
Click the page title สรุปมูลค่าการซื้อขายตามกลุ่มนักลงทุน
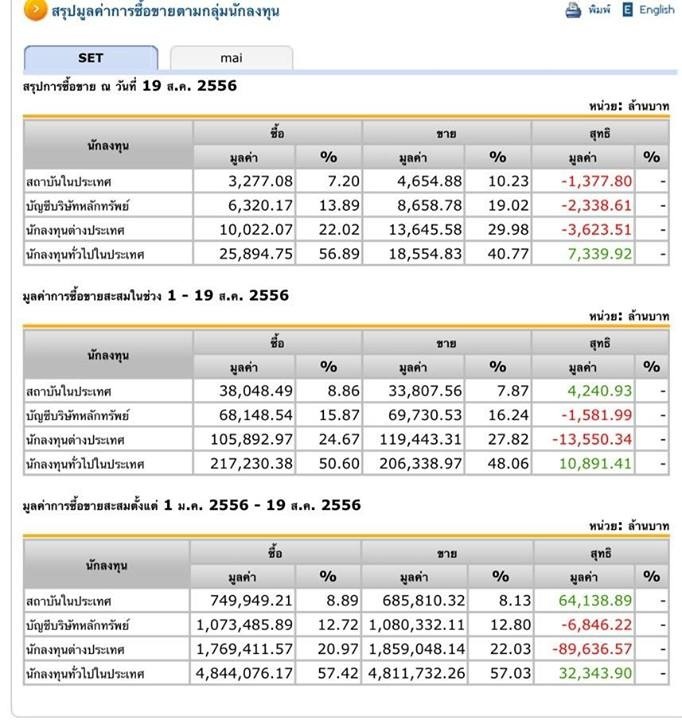(165, 12)
